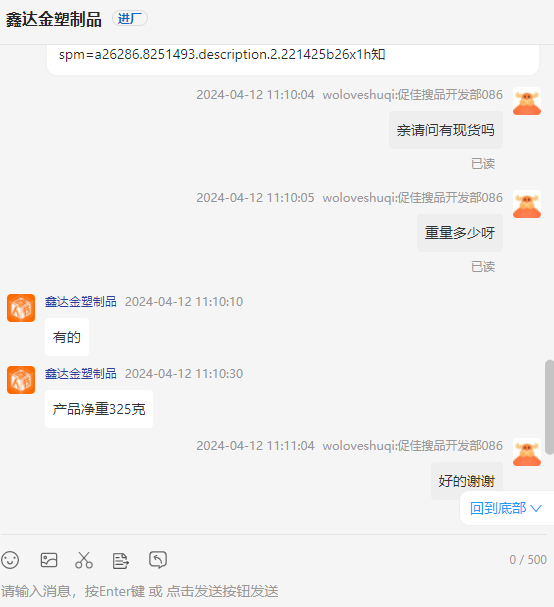Click the send image icon
The image size is (554, 607).
coord(49,560)
